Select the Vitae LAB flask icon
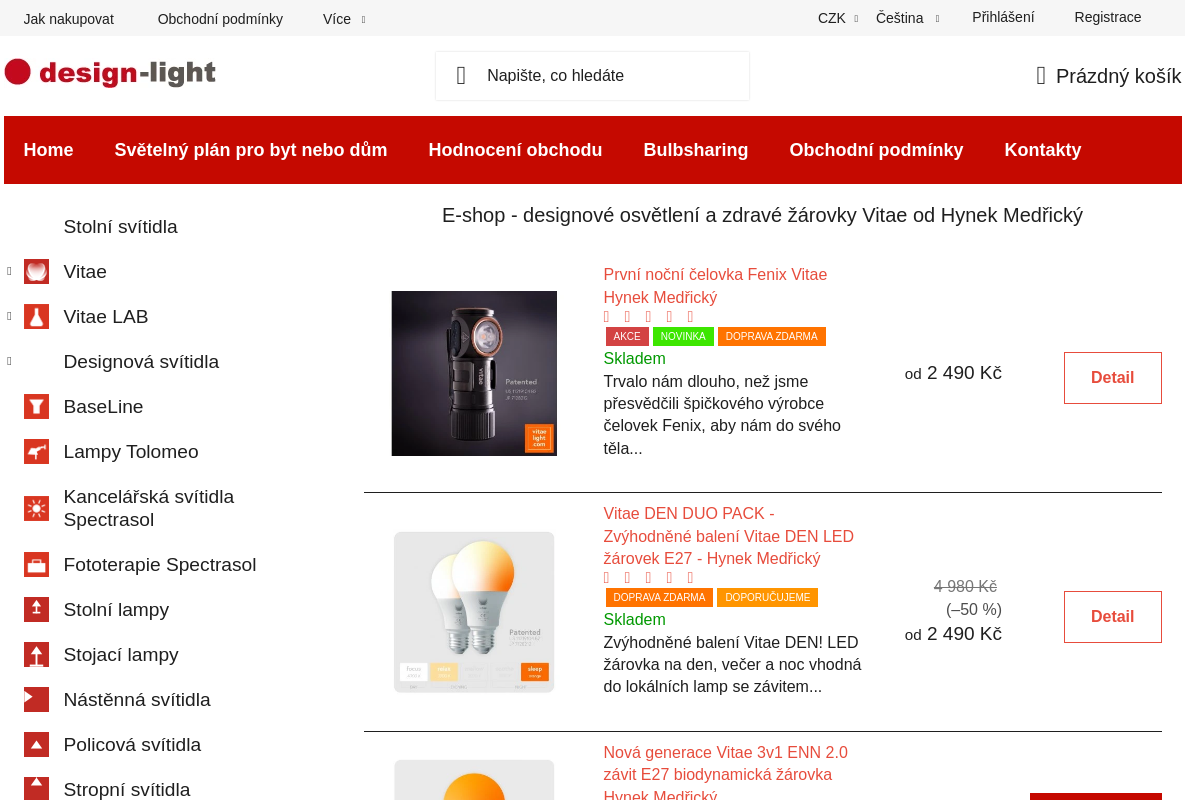This screenshot has height=800, width=1200. [x=36, y=316]
